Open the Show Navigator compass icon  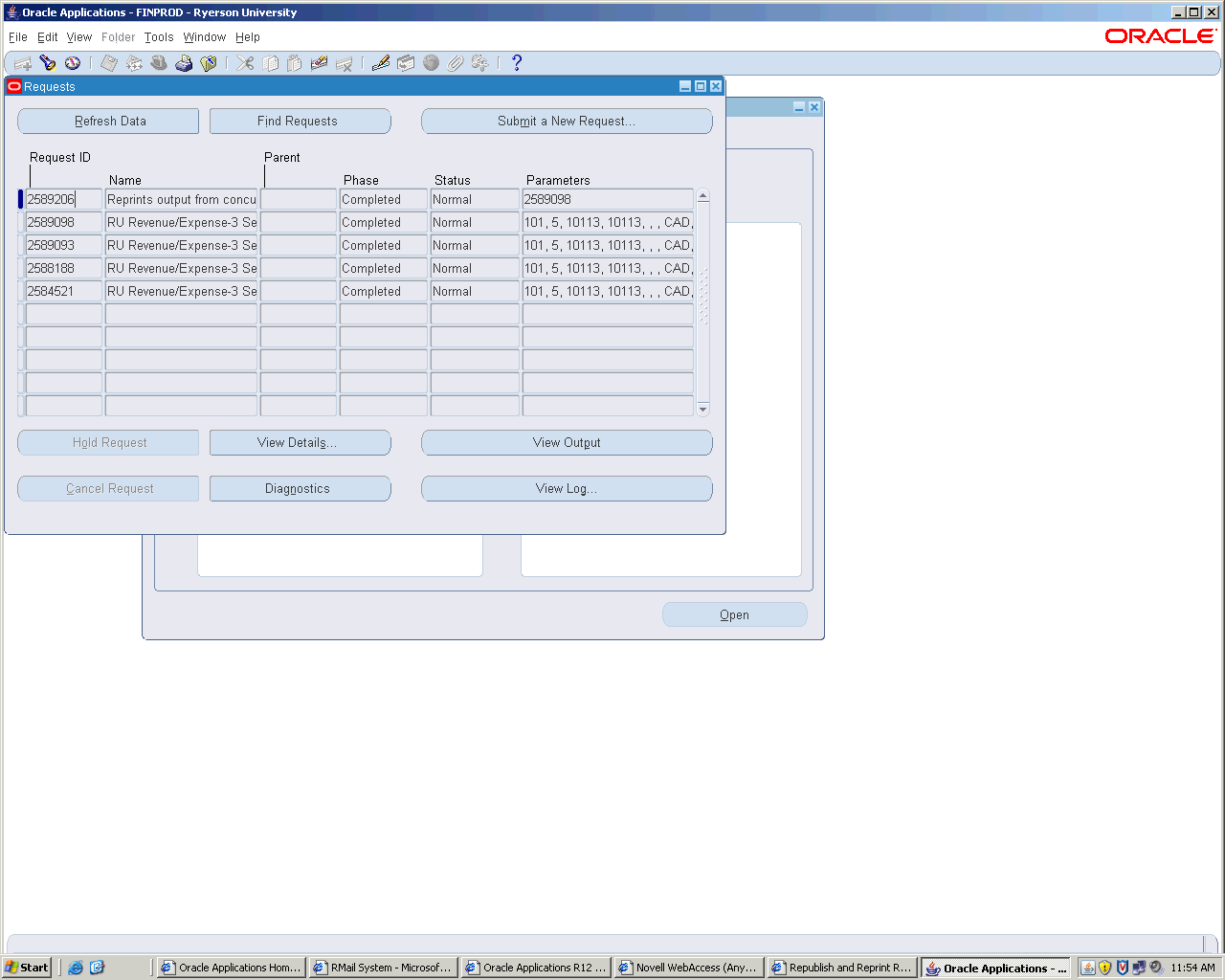[73, 63]
